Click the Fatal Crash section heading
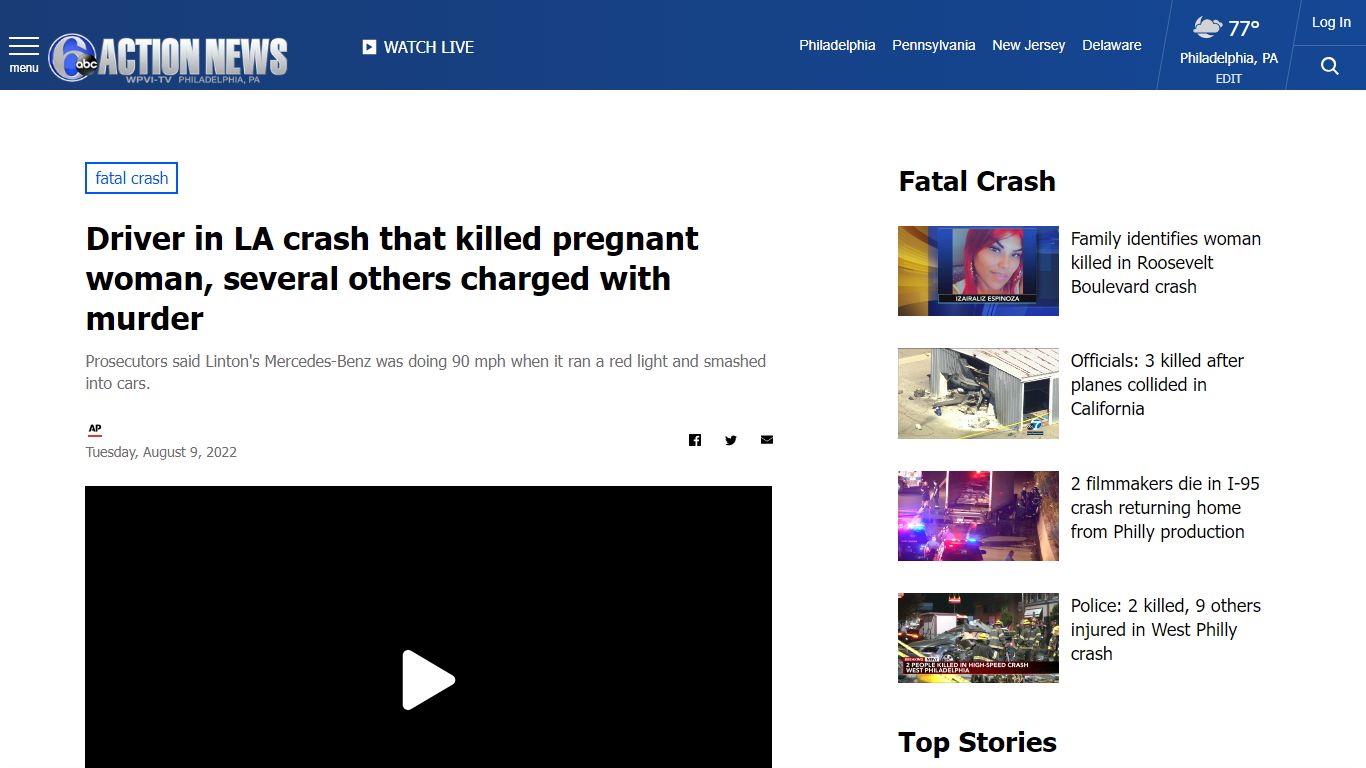Image resolution: width=1366 pixels, height=768 pixels. coord(977,181)
